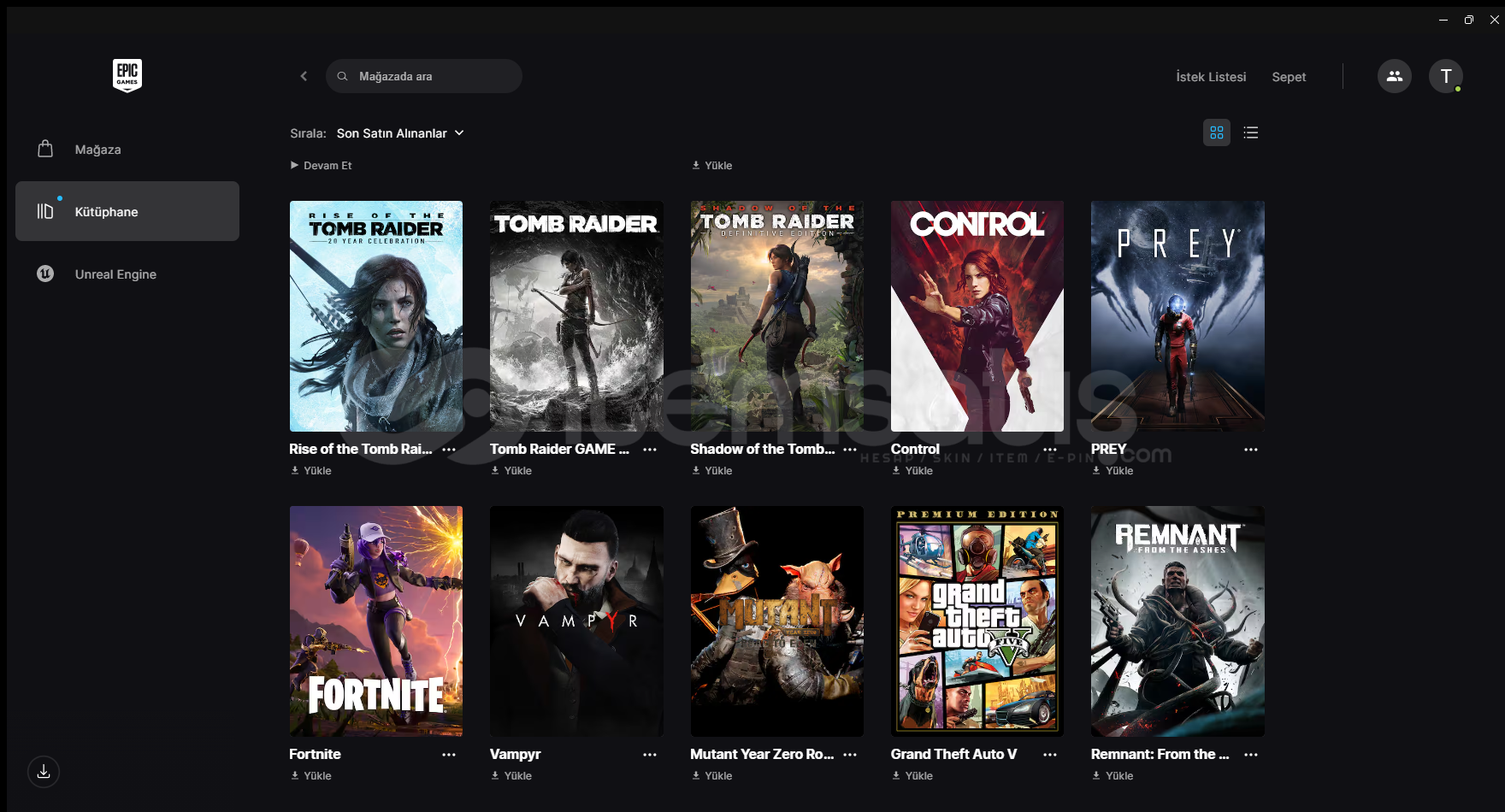The width and height of the screenshot is (1505, 812).
Task: Click Devam Et resume button
Action: [x=322, y=166]
